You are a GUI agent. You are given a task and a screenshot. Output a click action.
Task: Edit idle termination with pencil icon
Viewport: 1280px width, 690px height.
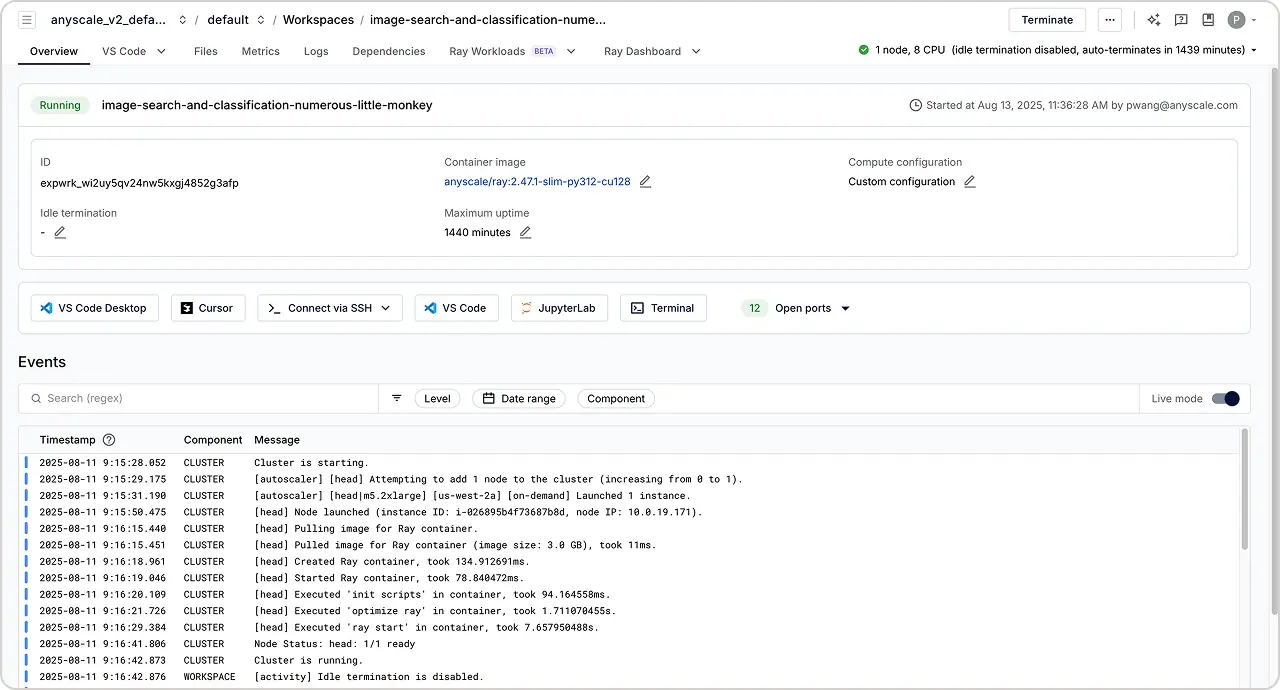(x=60, y=233)
